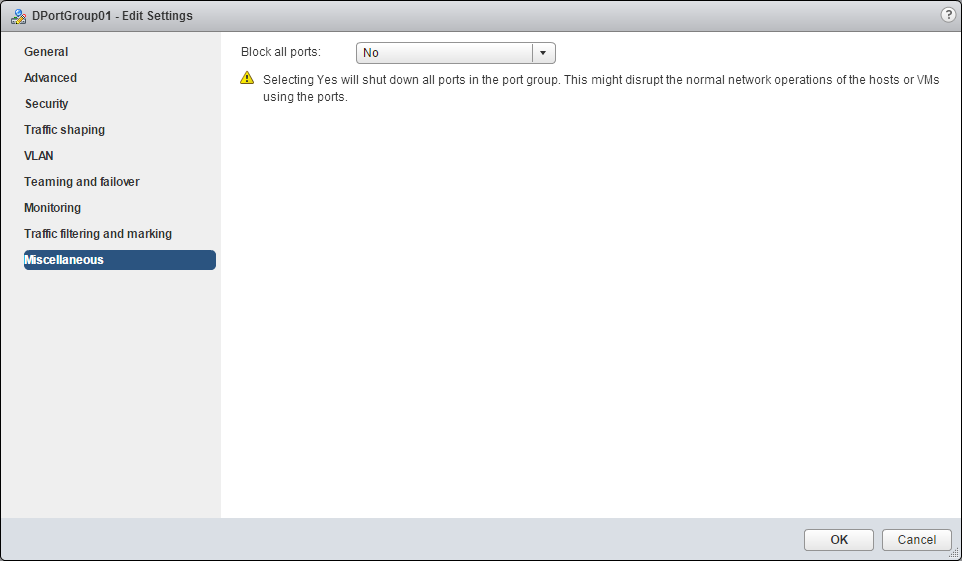962x561 pixels.
Task: Cancel the Edit Settings dialog
Action: point(916,540)
